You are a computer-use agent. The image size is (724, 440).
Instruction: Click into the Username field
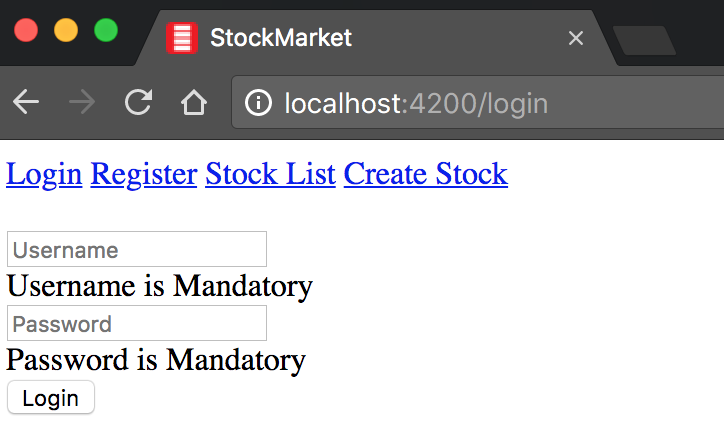point(137,249)
